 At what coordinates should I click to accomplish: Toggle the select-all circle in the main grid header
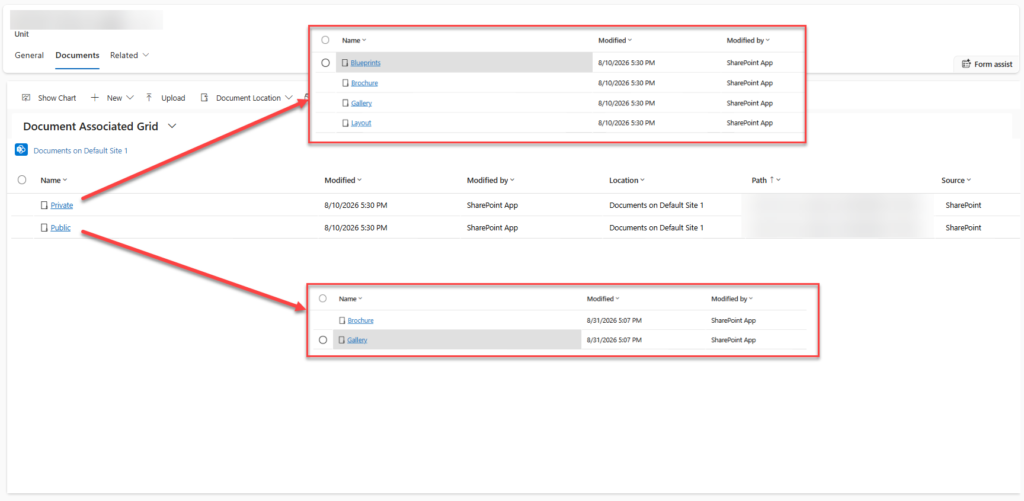coord(22,180)
